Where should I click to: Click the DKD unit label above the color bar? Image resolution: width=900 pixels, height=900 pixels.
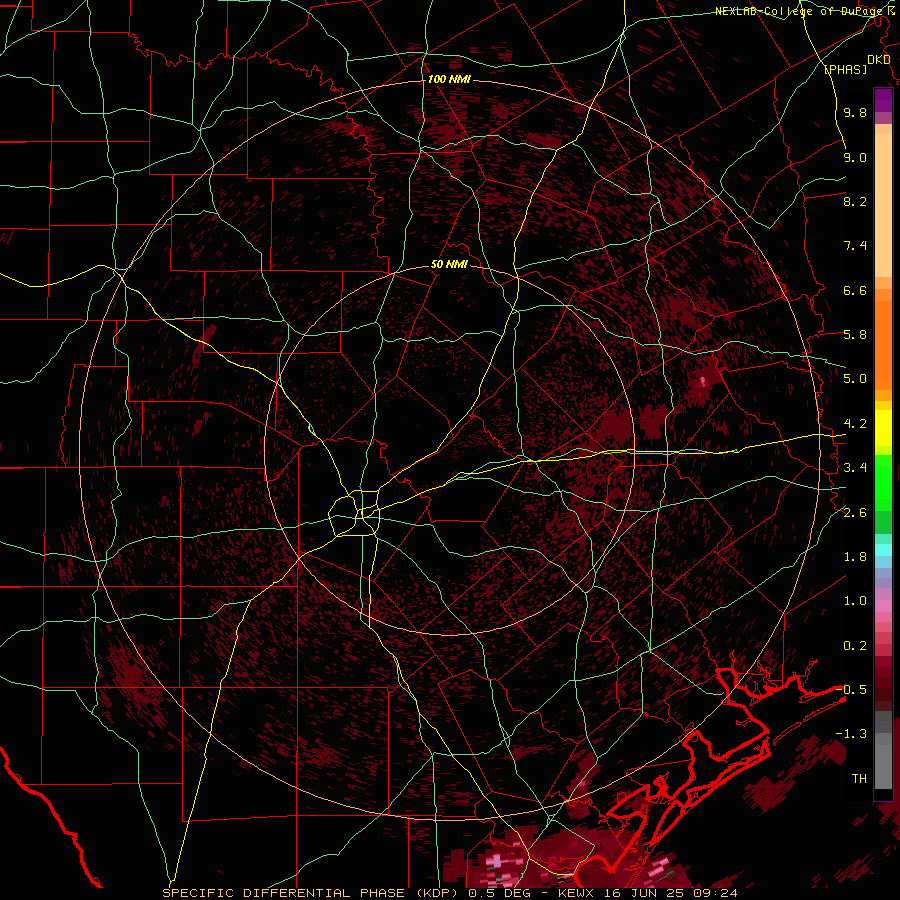[879, 59]
